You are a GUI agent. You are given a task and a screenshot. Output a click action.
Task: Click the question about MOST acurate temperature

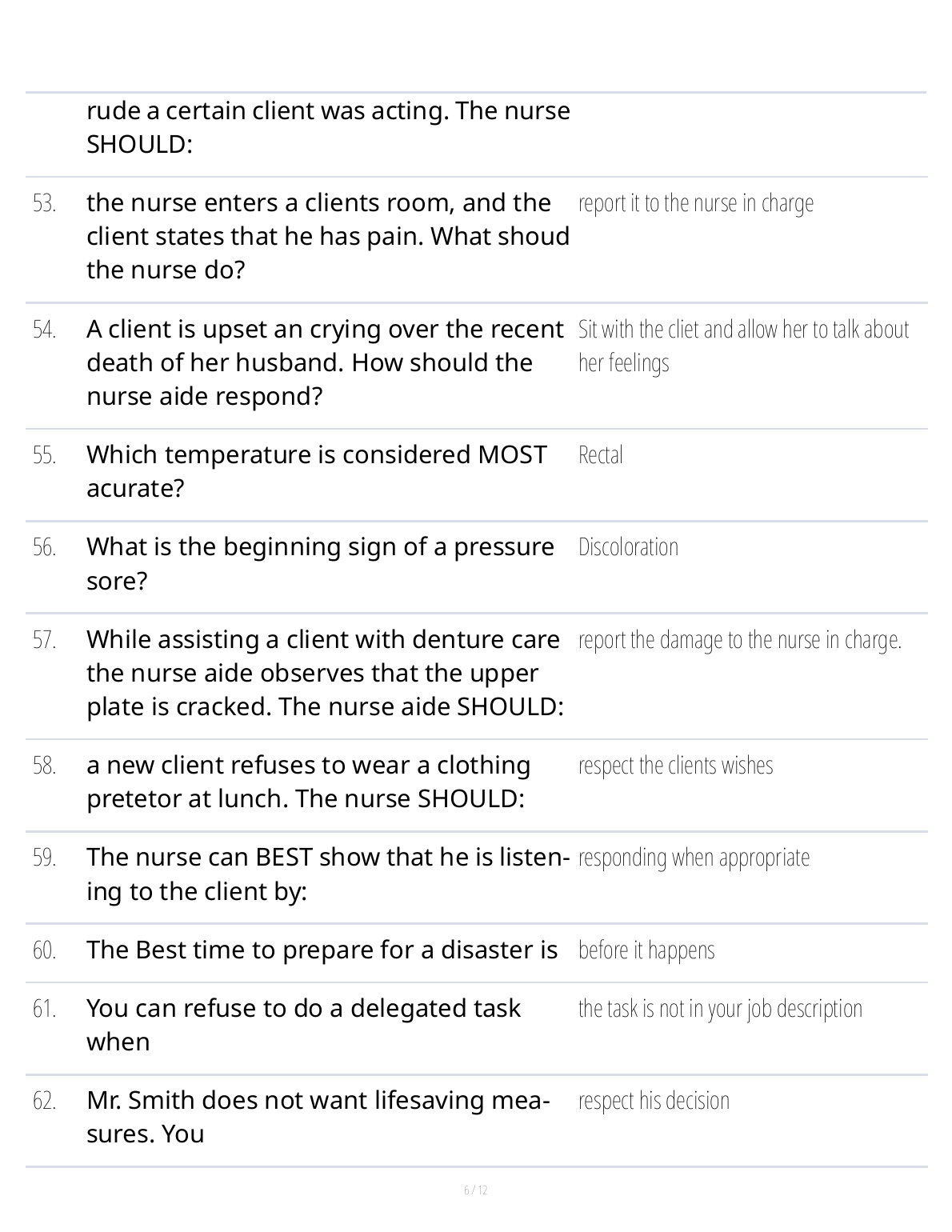pos(317,471)
